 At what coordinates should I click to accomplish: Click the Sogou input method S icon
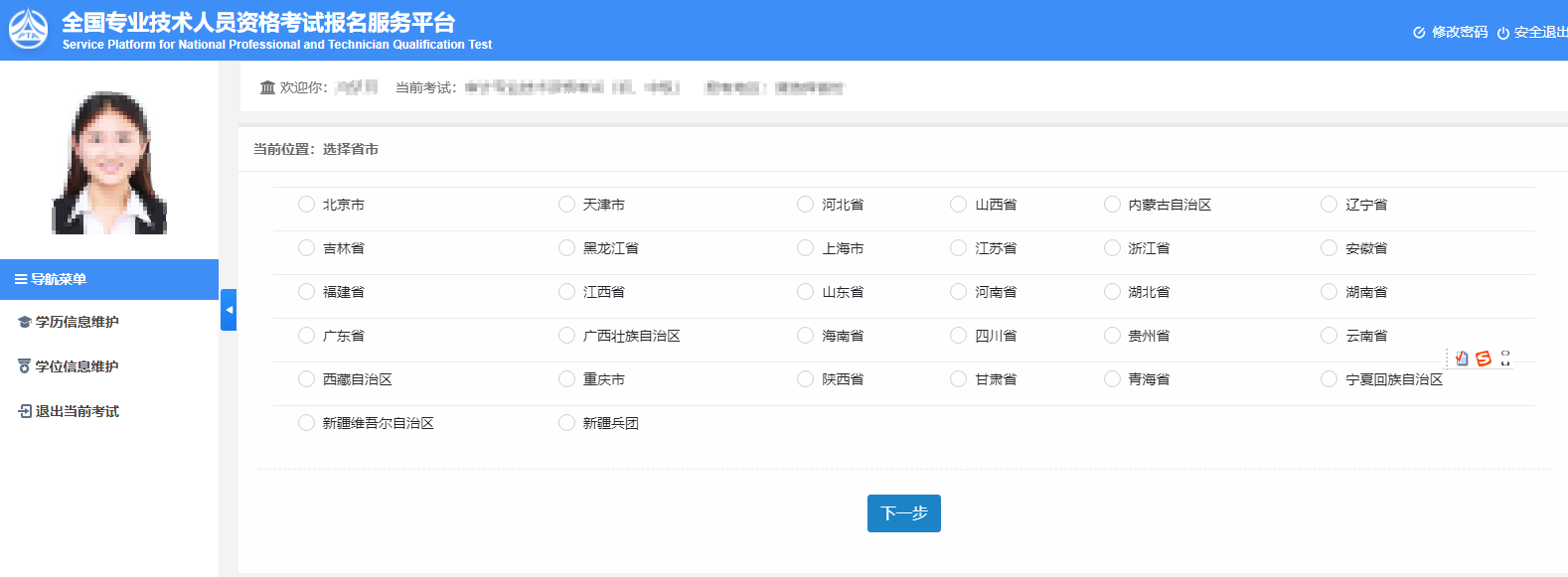click(x=1484, y=359)
